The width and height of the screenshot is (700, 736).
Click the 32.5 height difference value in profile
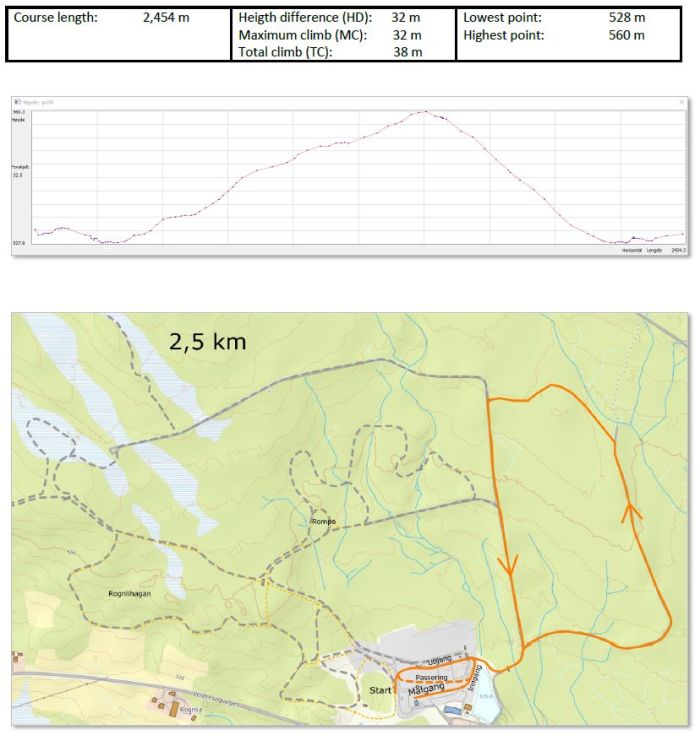point(17,175)
